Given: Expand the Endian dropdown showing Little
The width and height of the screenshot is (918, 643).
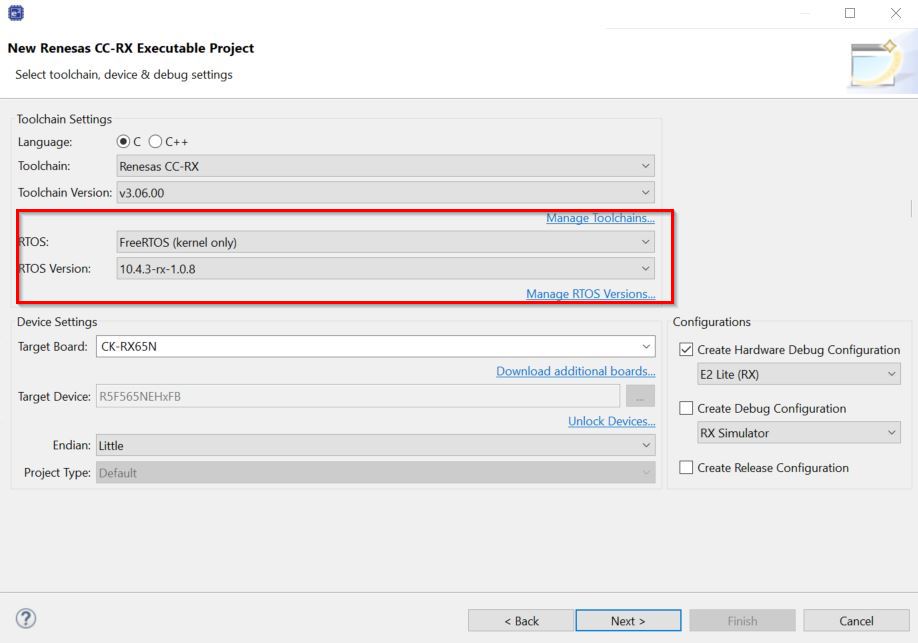Looking at the screenshot, I should (375, 446).
